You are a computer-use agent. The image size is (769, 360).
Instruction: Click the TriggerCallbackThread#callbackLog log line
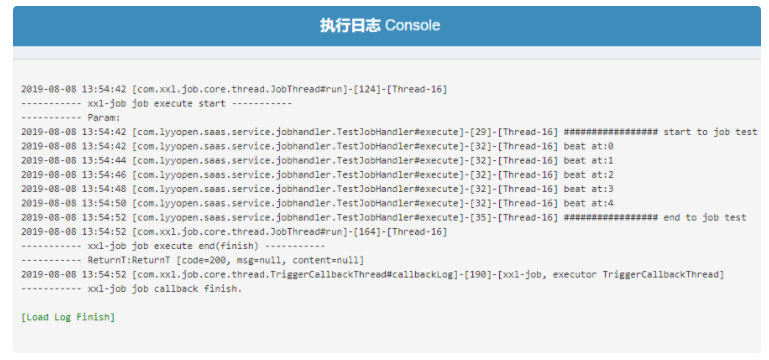tap(373, 274)
